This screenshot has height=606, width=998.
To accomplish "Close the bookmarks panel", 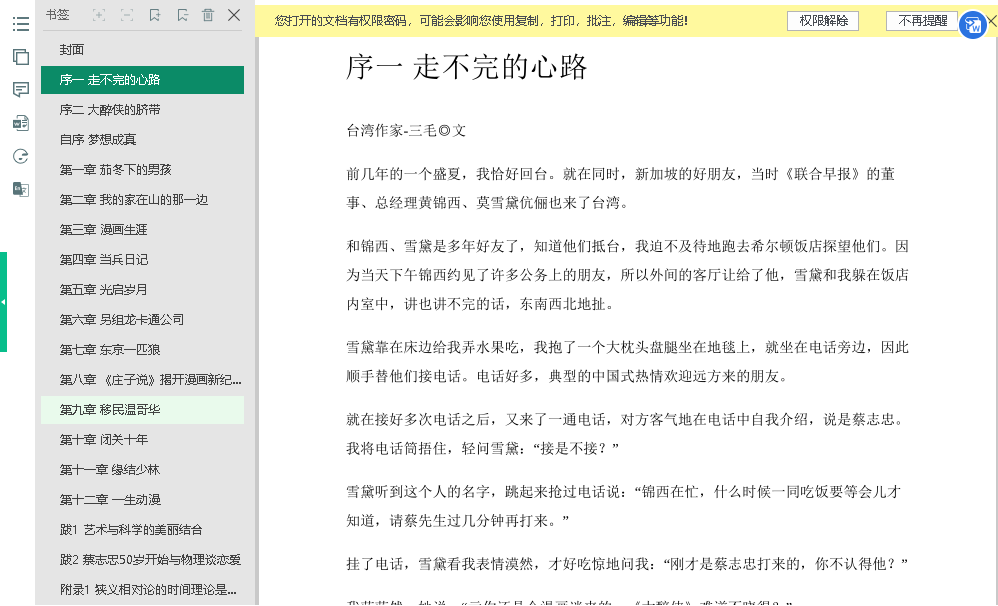I will [x=234, y=15].
